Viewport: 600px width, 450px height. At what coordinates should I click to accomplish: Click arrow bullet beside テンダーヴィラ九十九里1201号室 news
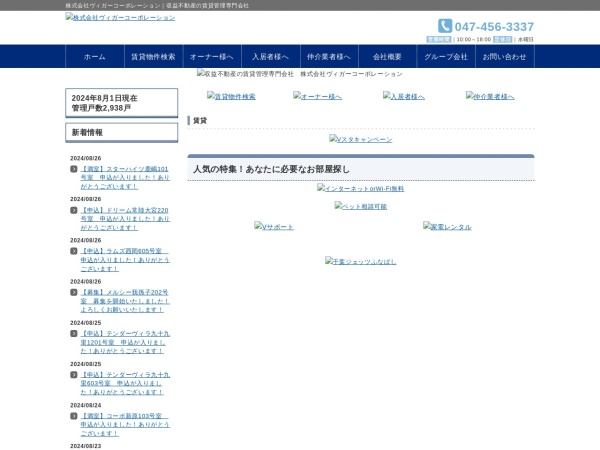coord(74,334)
